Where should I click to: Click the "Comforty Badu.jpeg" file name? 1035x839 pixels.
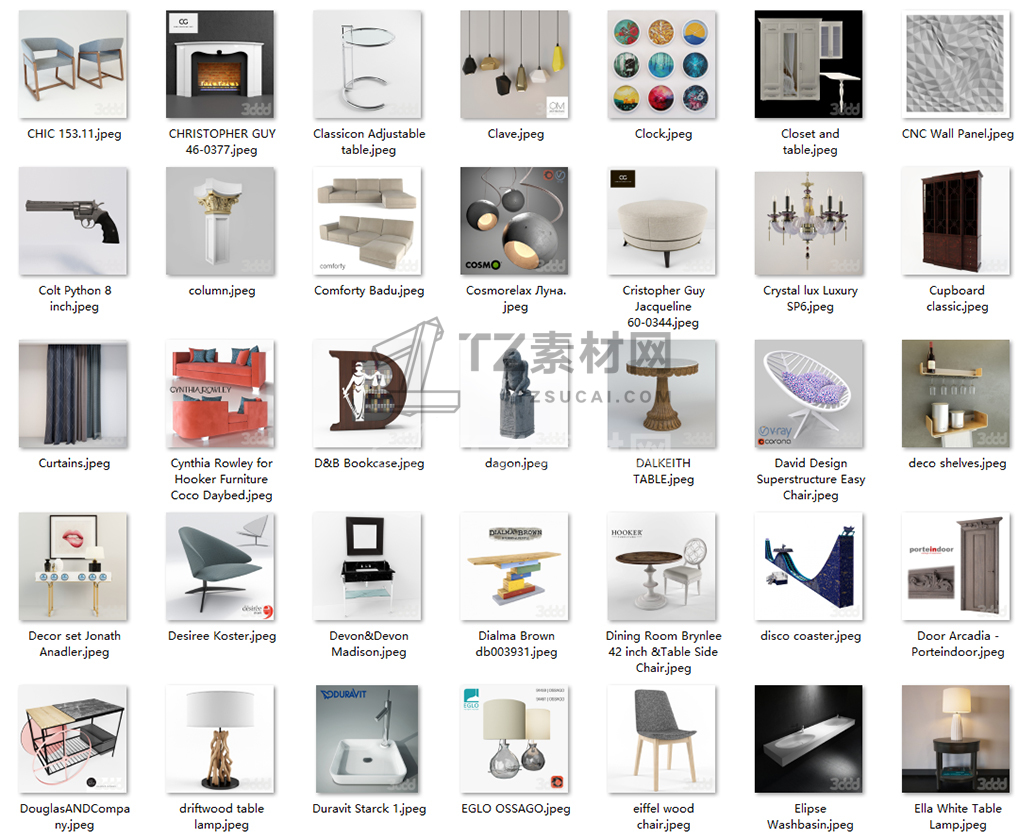click(369, 290)
